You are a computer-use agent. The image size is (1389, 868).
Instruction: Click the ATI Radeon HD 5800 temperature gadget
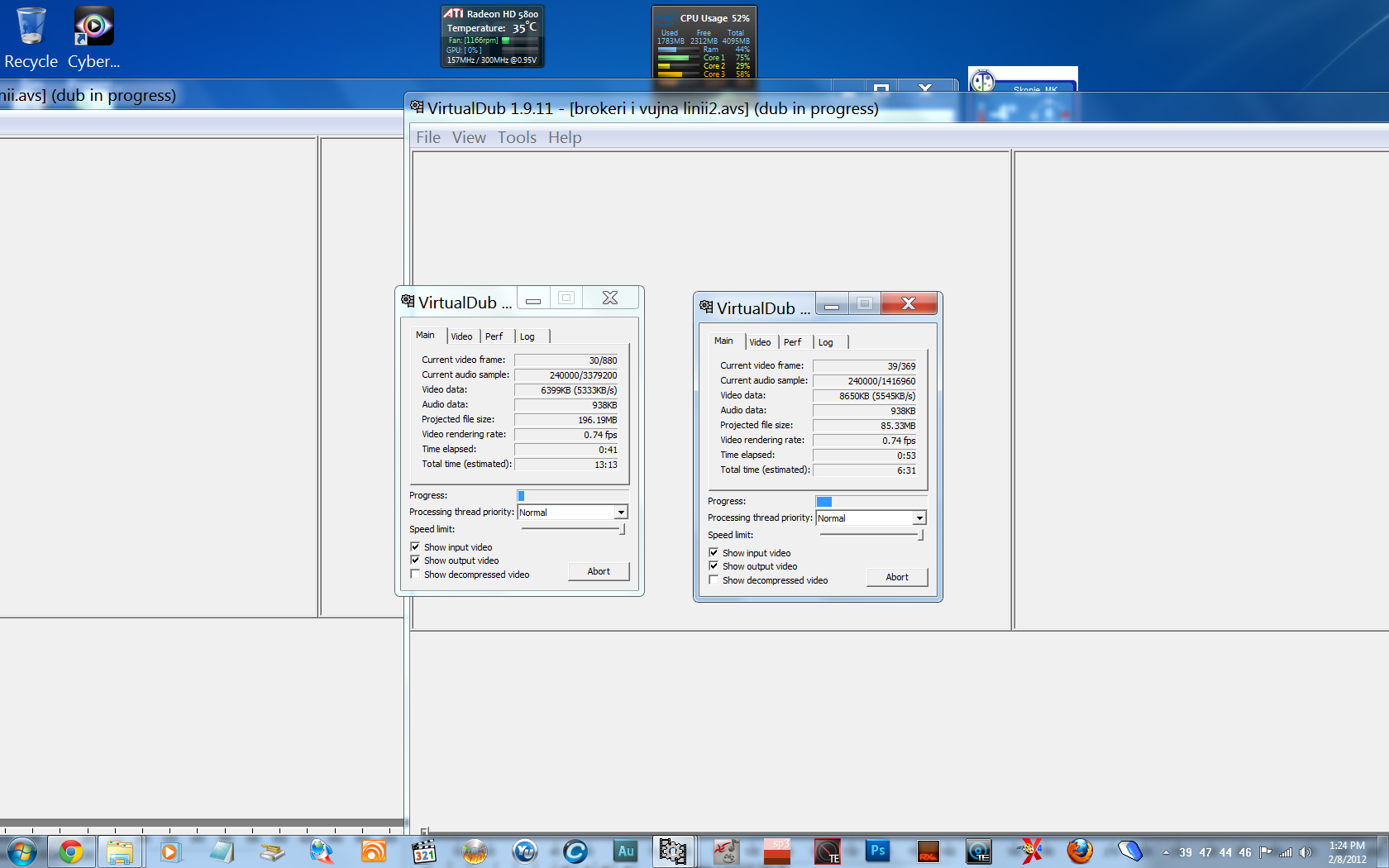[x=493, y=36]
